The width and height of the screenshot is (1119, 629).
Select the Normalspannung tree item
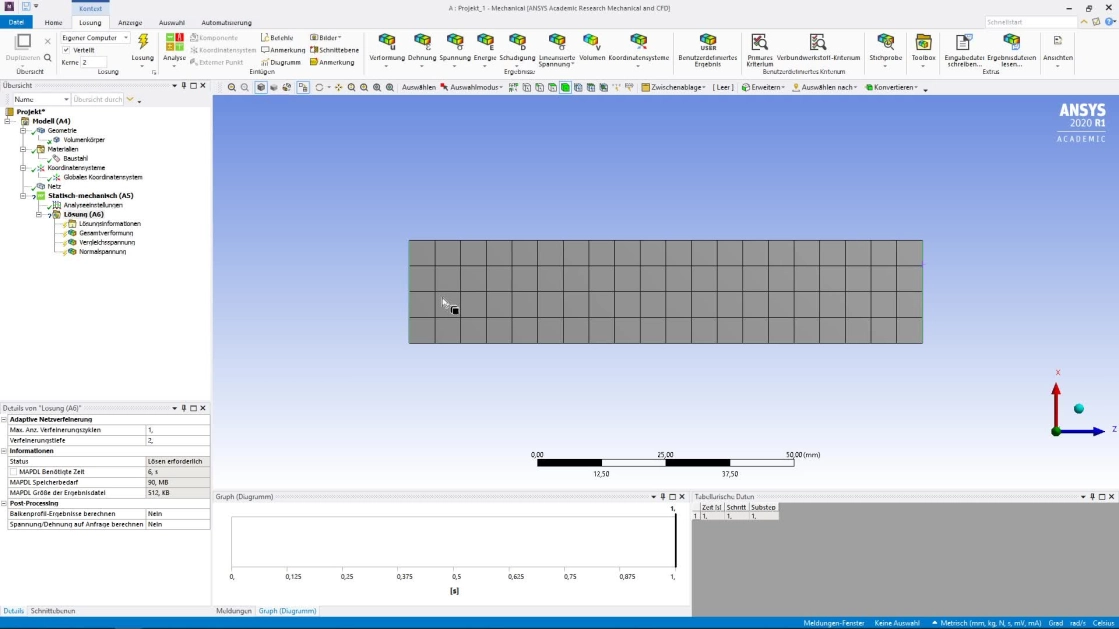pyautogui.click(x=102, y=251)
